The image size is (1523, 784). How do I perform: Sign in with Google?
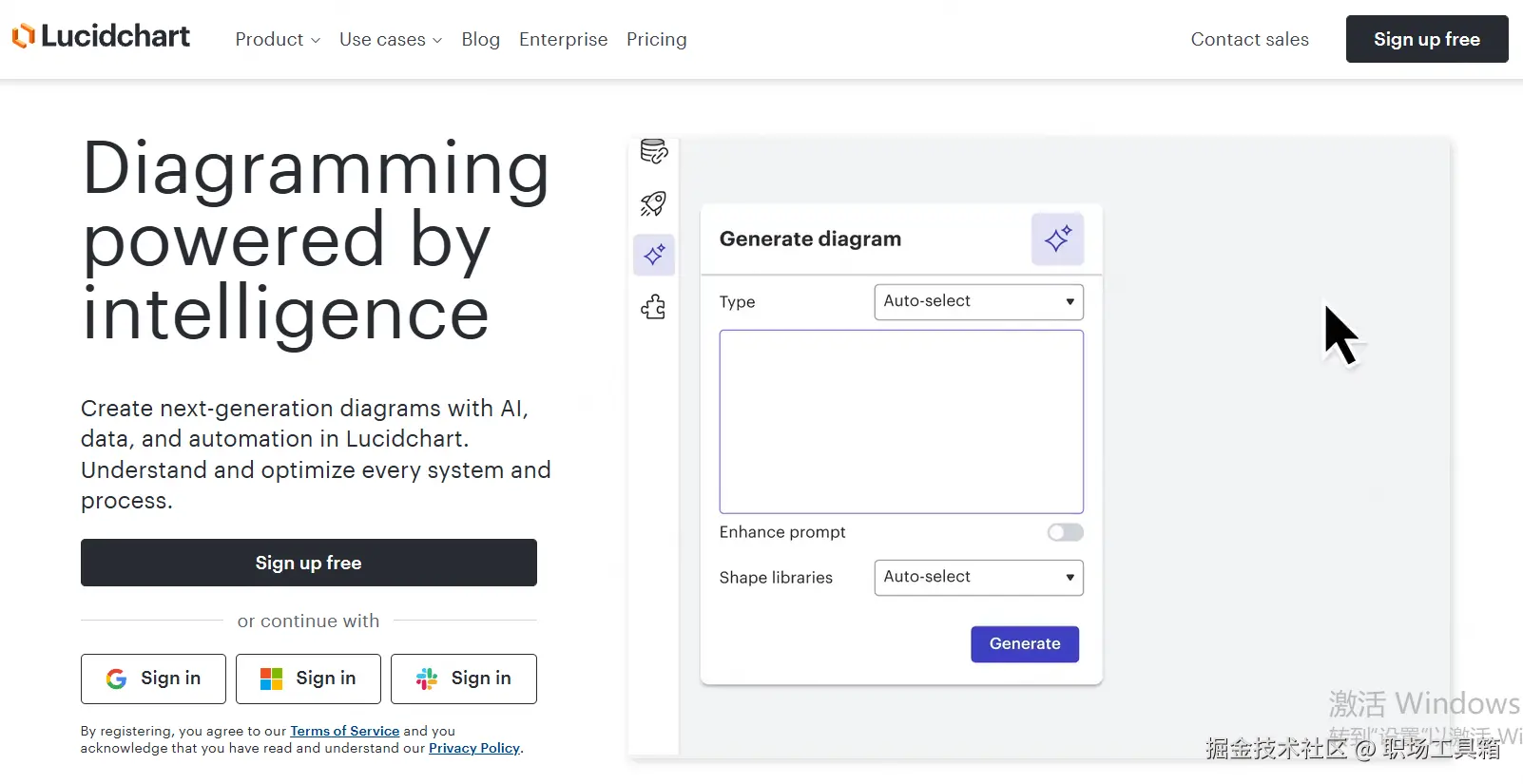tap(153, 679)
